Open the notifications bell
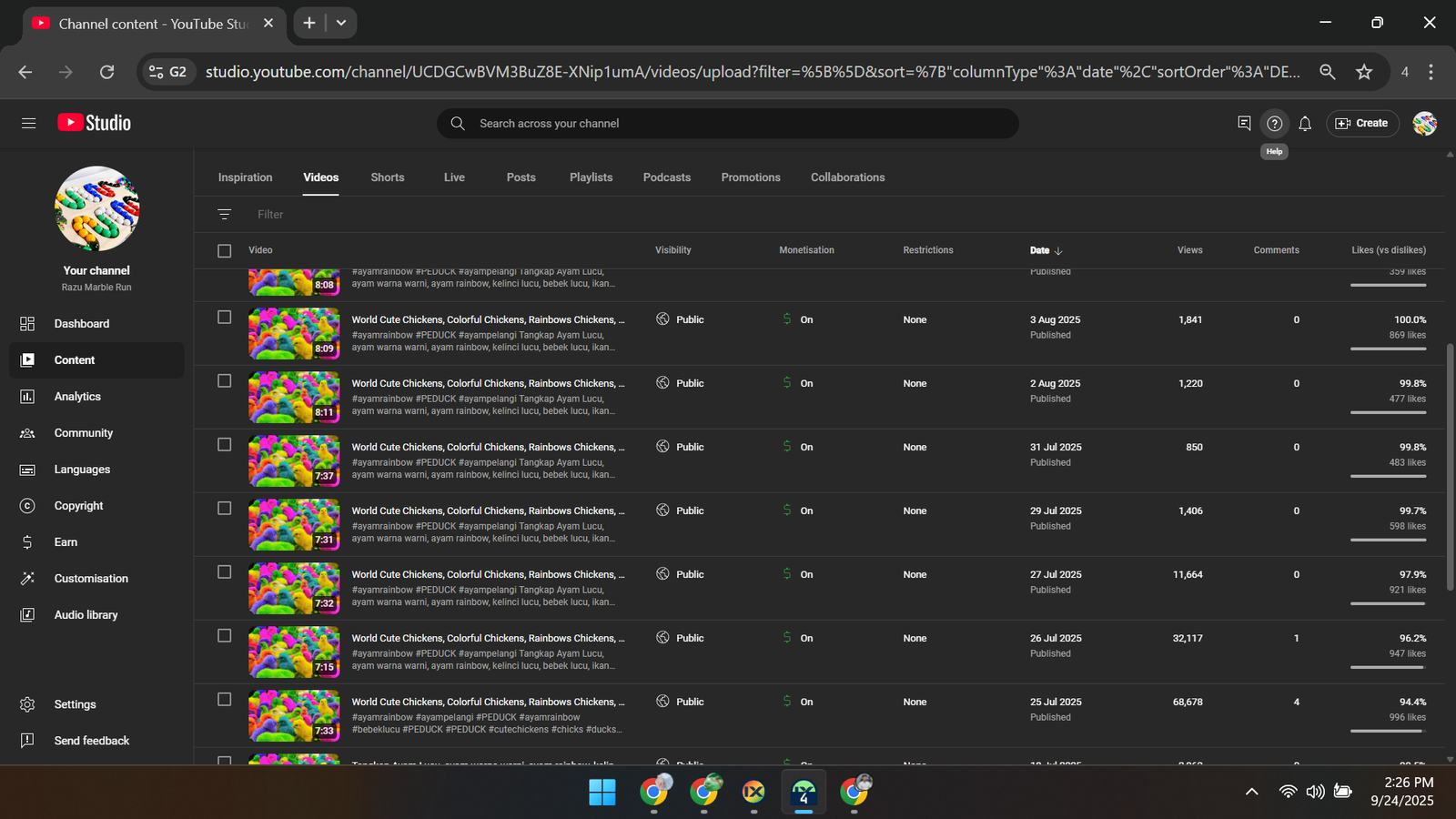 pyautogui.click(x=1305, y=124)
